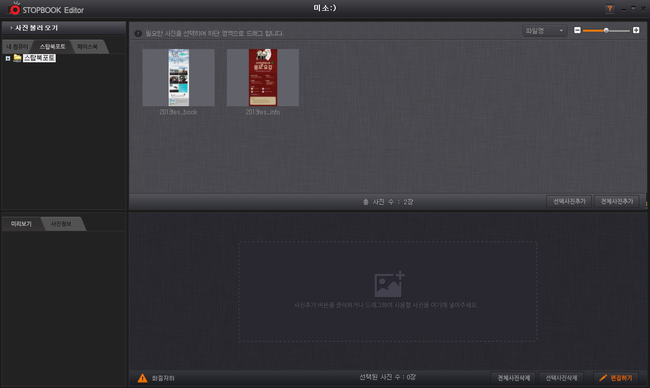650x388 pixels.
Task: Click the 전체사진삭제 button
Action: click(x=514, y=378)
